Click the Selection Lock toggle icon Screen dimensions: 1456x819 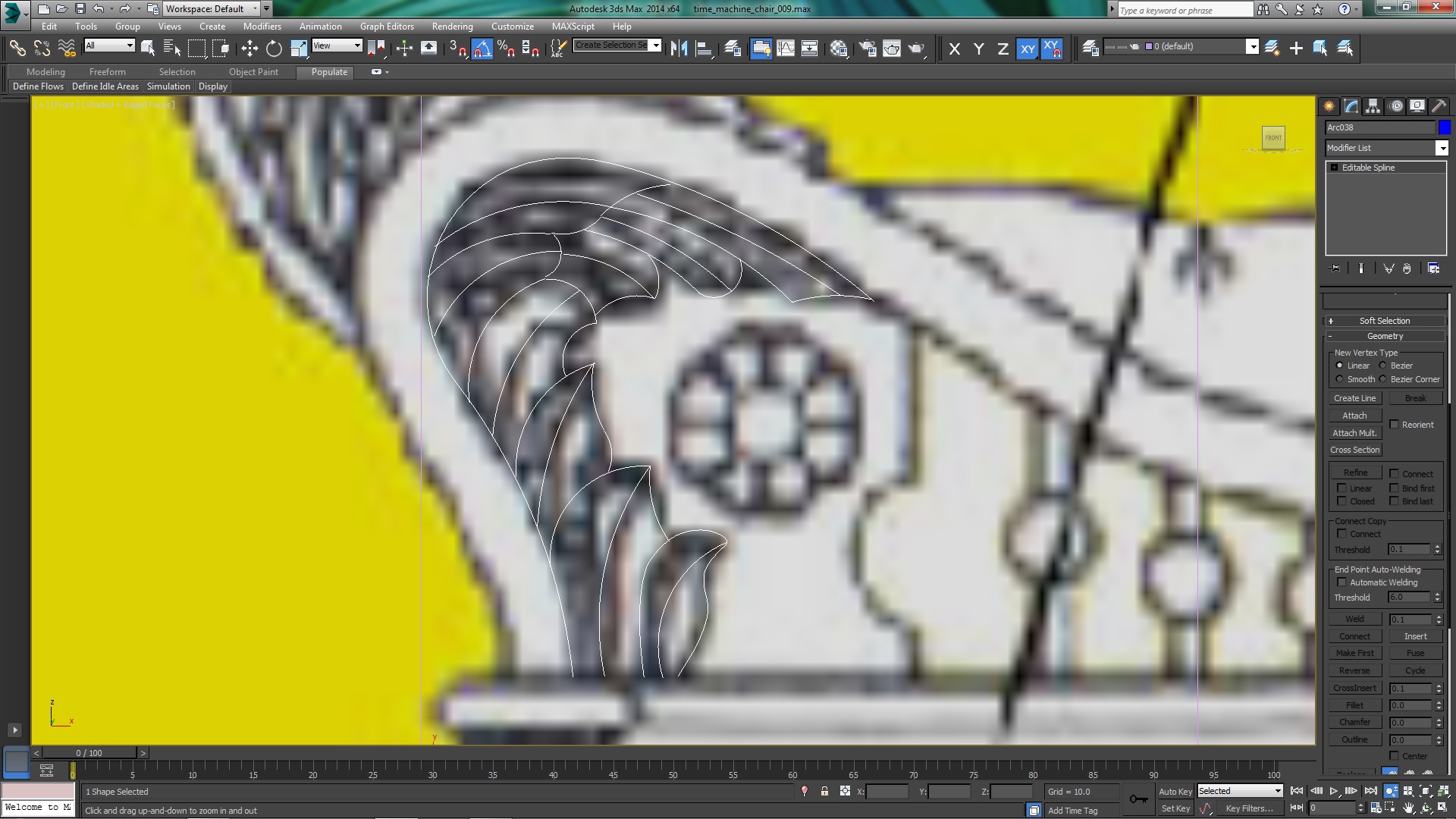(824, 791)
